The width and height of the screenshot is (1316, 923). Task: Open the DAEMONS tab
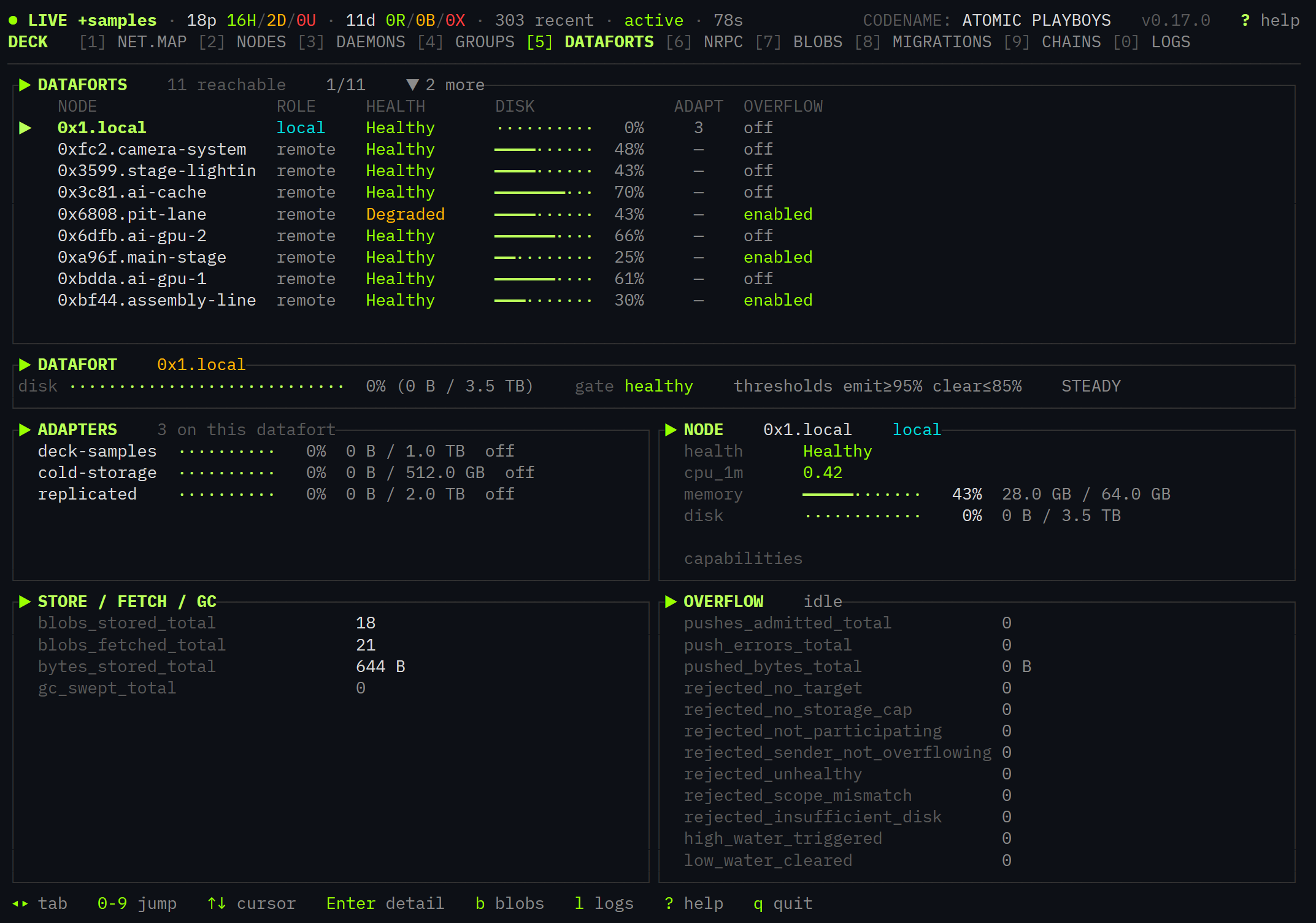coord(352,42)
